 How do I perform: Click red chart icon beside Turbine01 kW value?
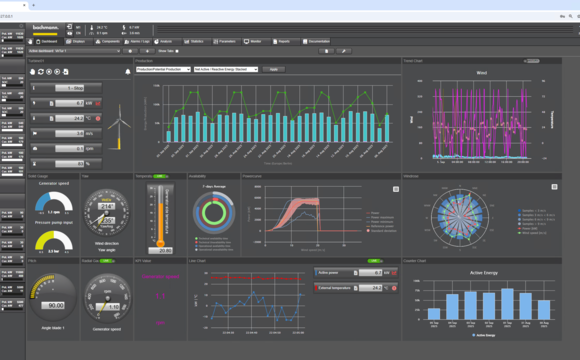[98, 103]
